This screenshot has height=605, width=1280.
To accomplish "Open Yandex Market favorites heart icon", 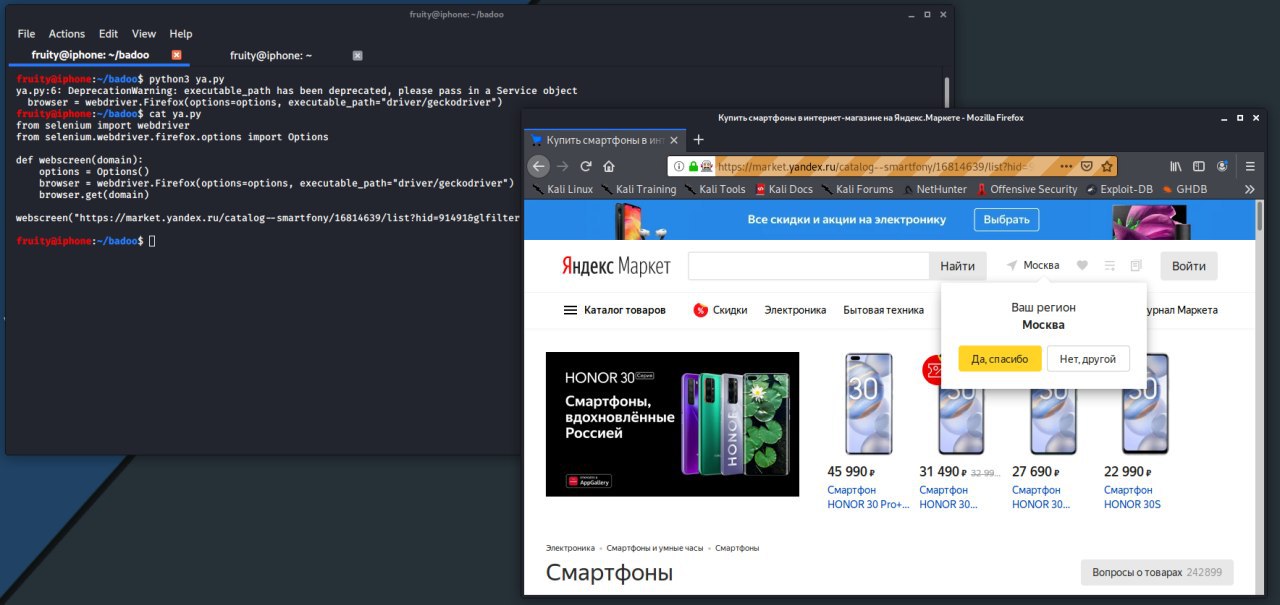I will [1082, 266].
